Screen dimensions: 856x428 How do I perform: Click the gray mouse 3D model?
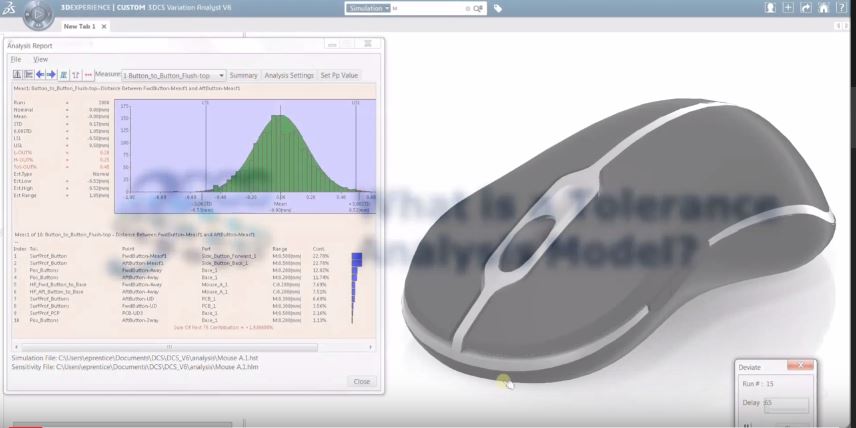coord(617,240)
